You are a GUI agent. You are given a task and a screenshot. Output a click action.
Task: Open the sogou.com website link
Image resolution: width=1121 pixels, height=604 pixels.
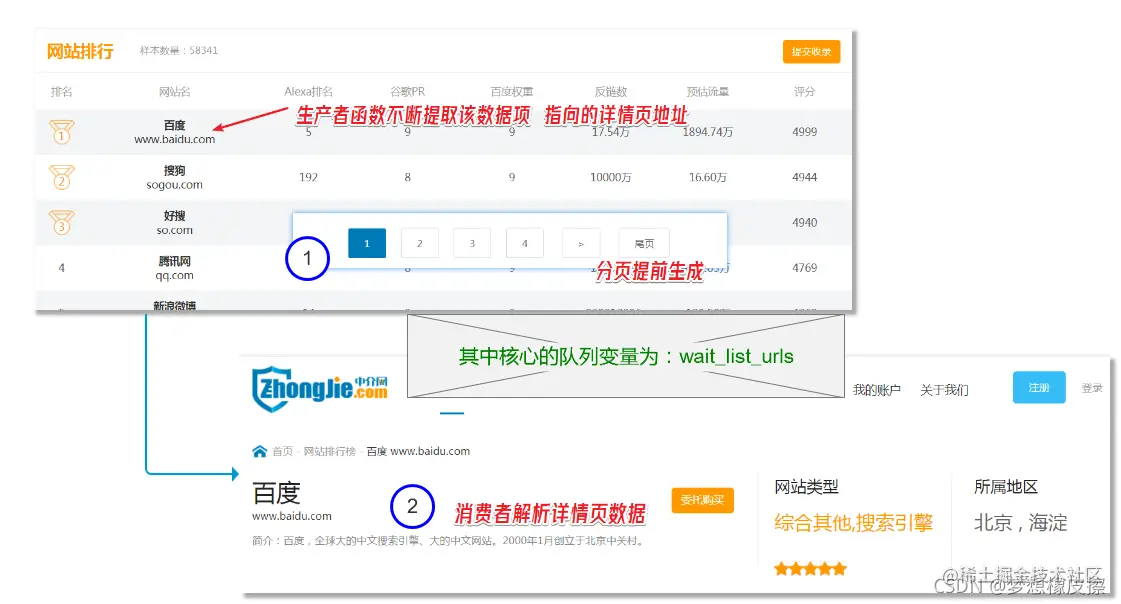175,184
